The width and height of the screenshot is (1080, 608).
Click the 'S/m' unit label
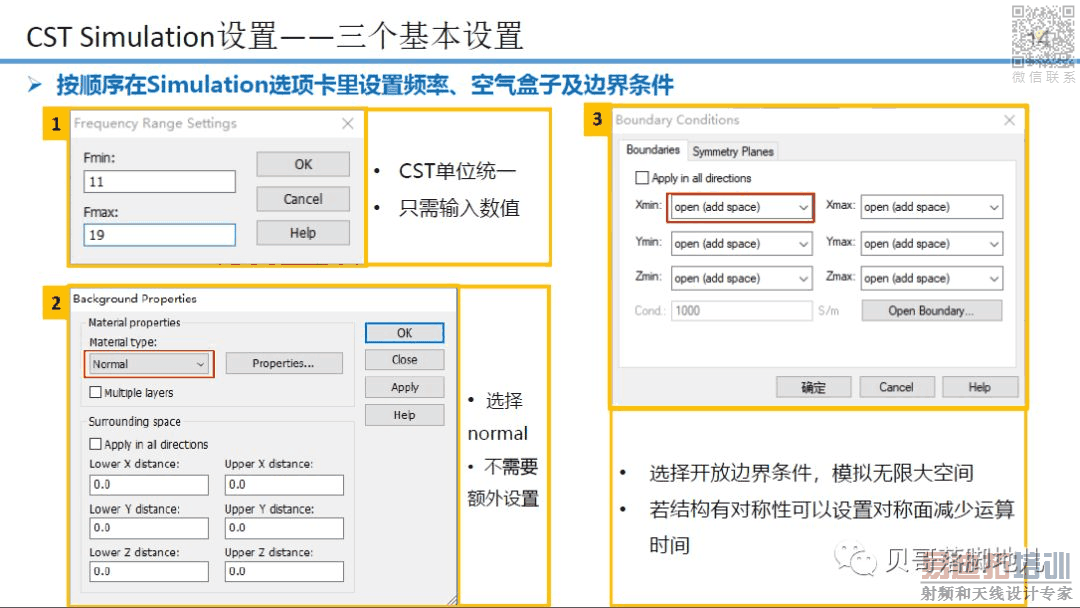pyautogui.click(x=829, y=311)
